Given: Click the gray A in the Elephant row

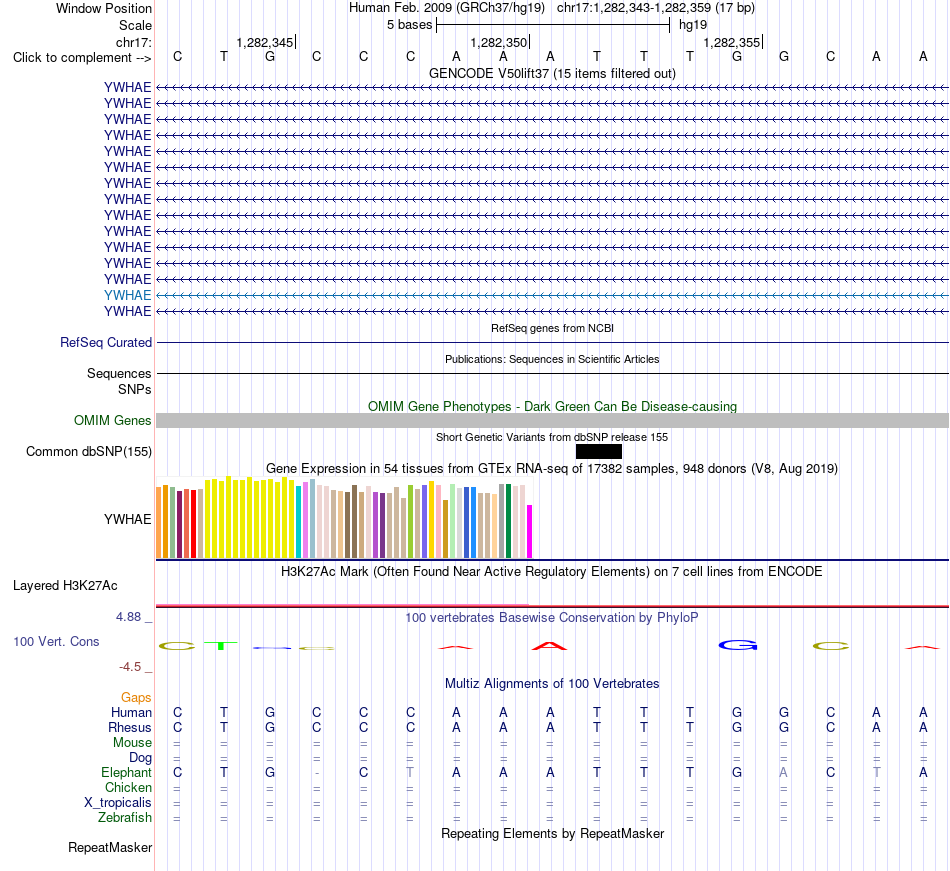Looking at the screenshot, I should pos(783,772).
